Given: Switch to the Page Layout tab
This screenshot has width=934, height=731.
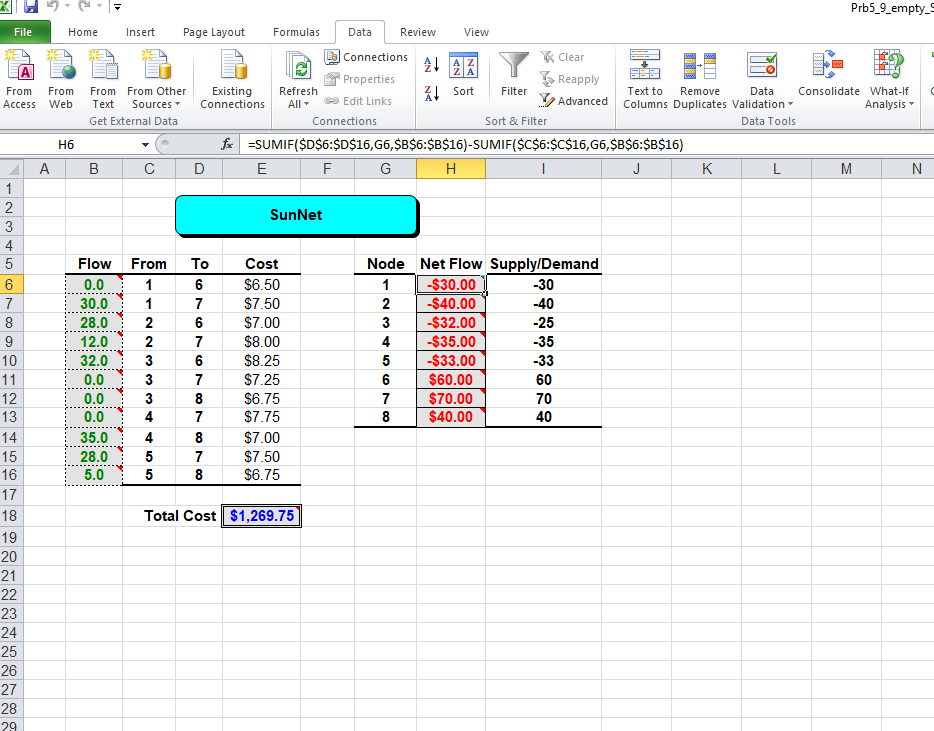Looking at the screenshot, I should [x=213, y=32].
